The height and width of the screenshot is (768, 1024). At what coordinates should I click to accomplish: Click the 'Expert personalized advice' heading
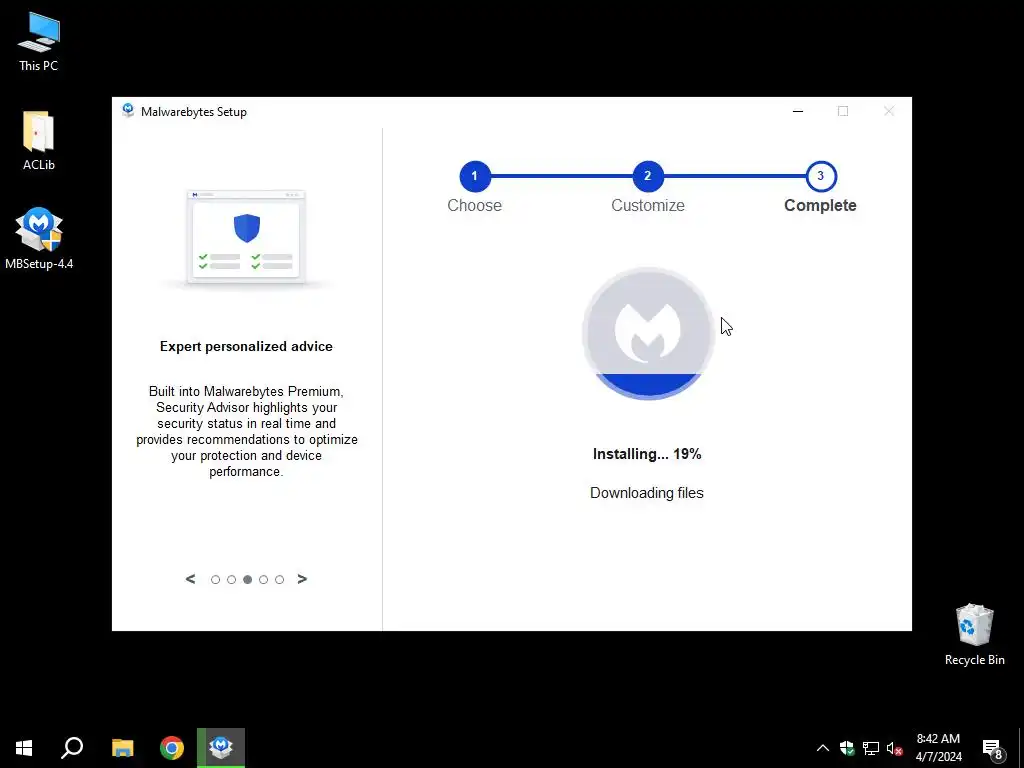[x=246, y=347]
